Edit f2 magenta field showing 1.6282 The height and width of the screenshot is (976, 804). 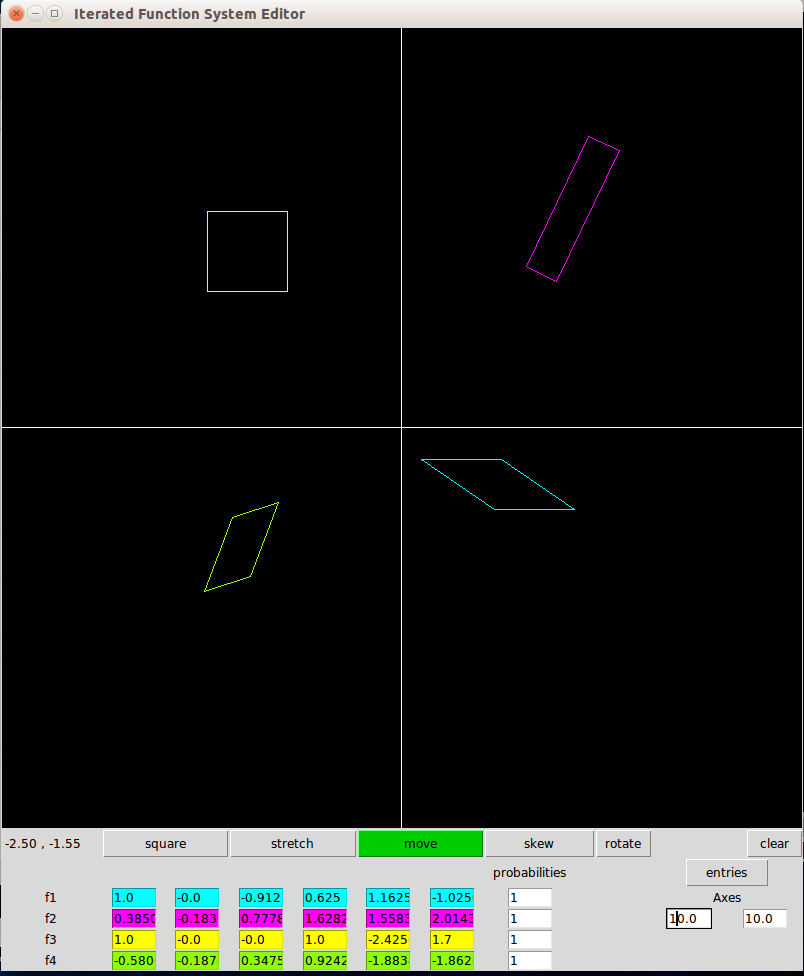(325, 919)
